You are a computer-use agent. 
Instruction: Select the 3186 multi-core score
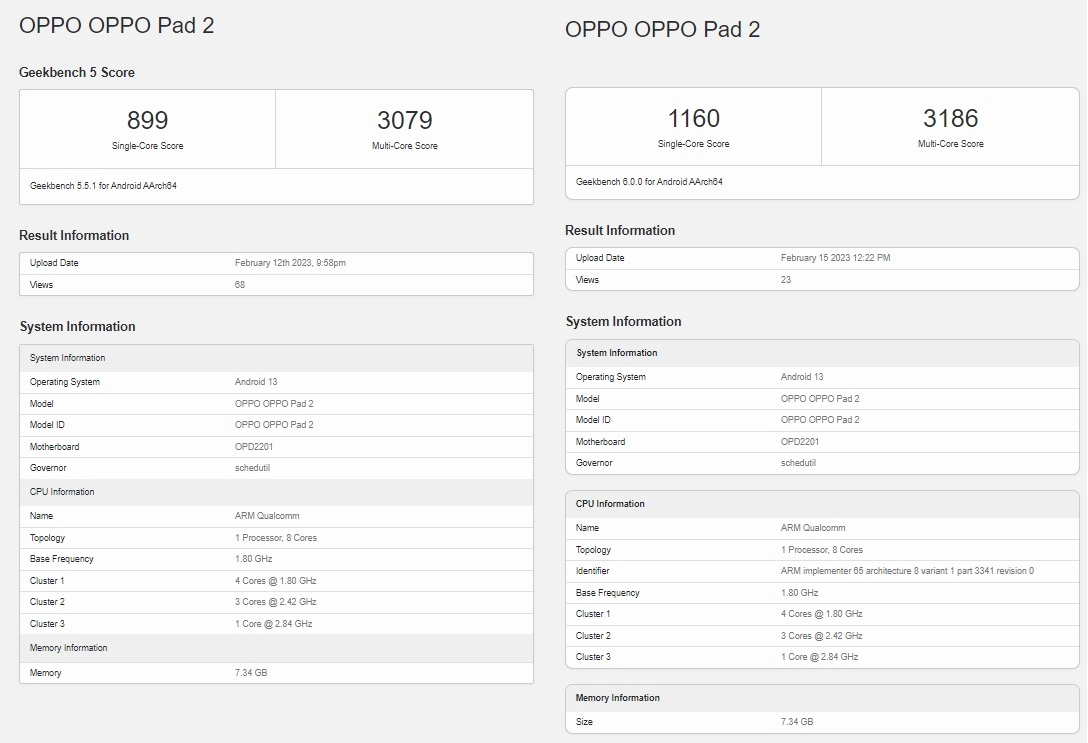[x=950, y=119]
